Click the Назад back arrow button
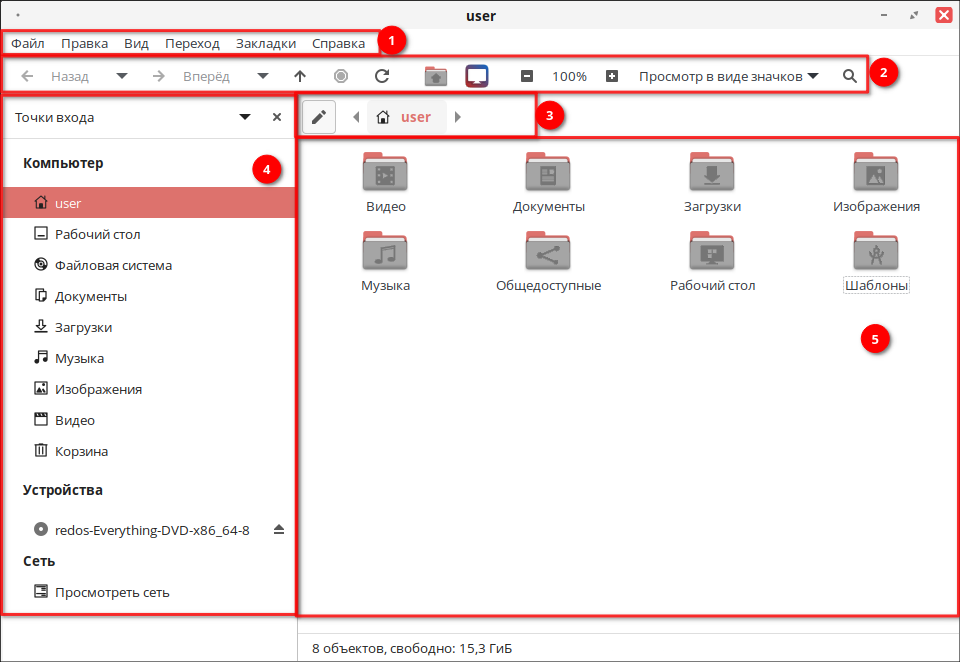This screenshot has width=960, height=662. coord(54,77)
